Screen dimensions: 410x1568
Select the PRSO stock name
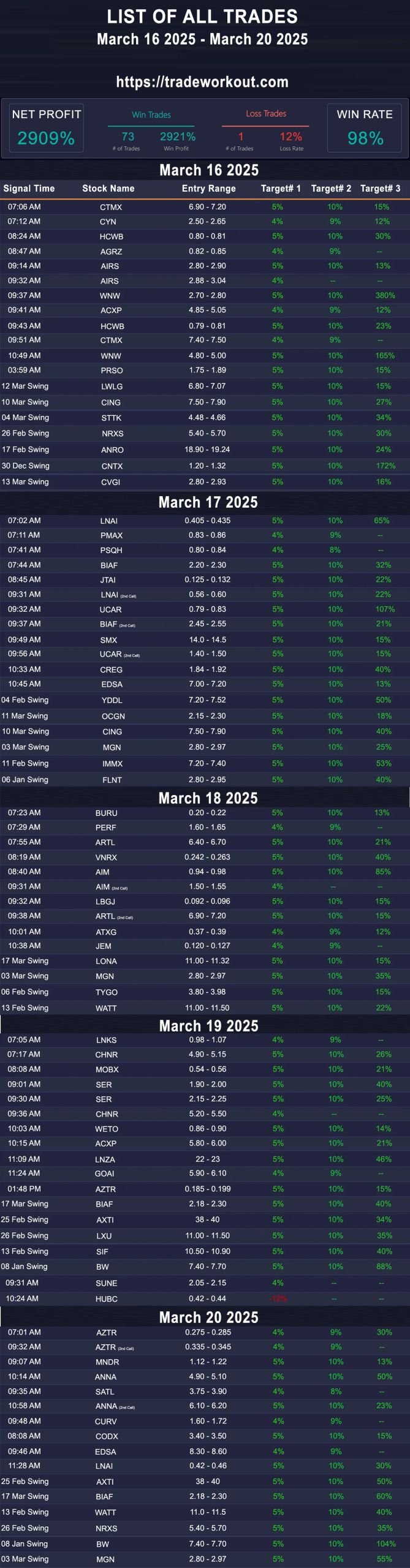112,371
